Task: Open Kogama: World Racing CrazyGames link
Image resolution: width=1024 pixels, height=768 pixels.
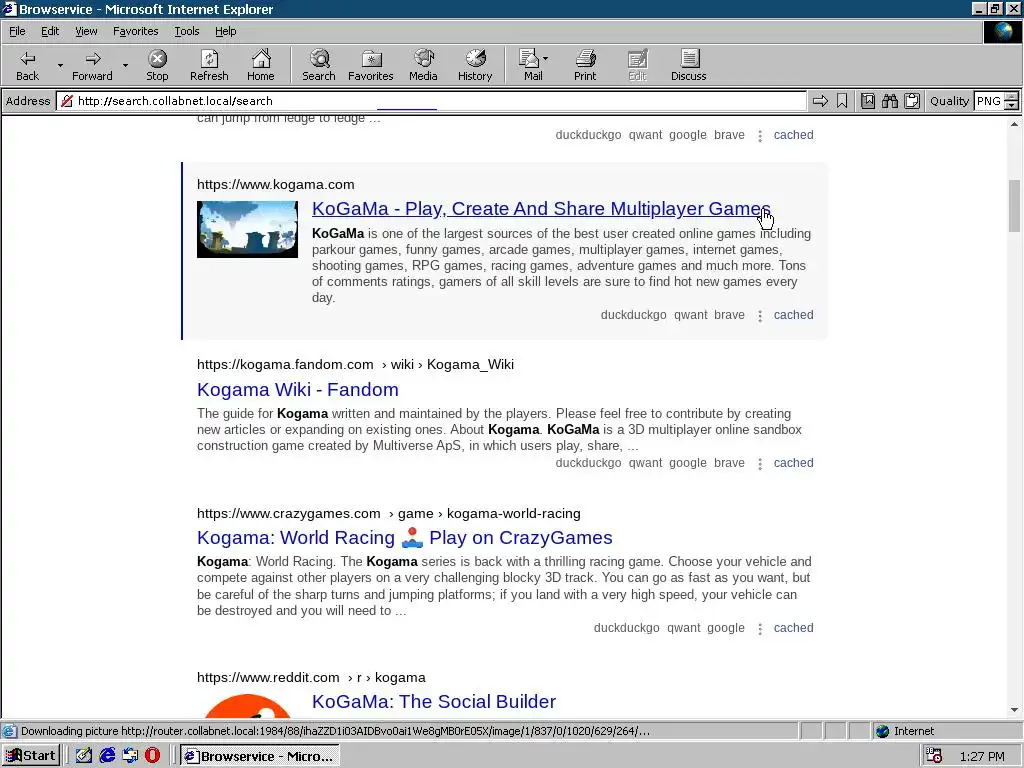Action: coord(405,537)
